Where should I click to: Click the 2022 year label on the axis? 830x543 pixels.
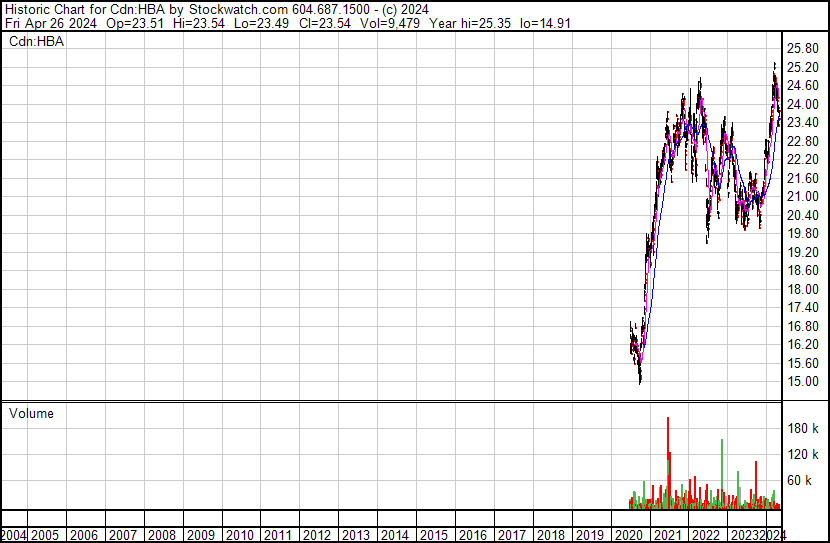tap(706, 535)
